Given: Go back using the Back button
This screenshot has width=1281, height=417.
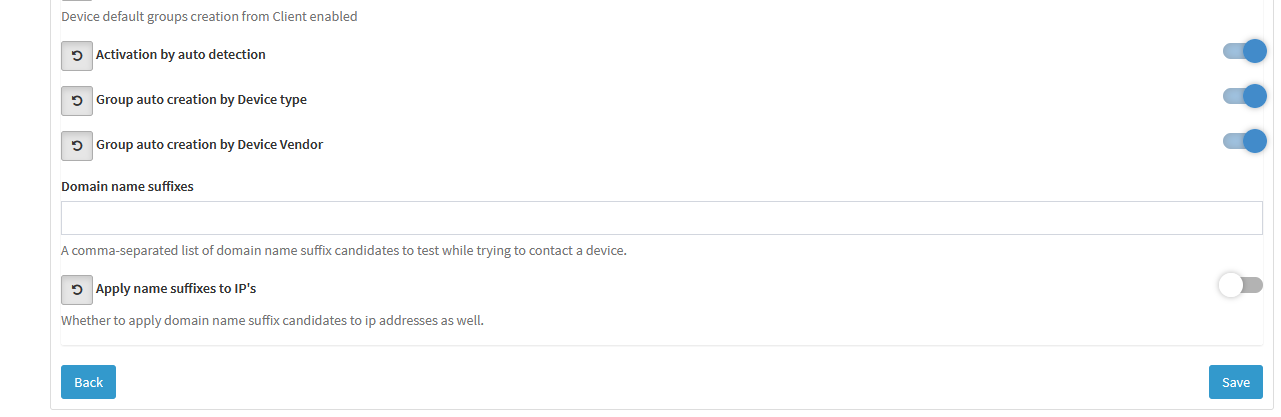Looking at the screenshot, I should [88, 382].
